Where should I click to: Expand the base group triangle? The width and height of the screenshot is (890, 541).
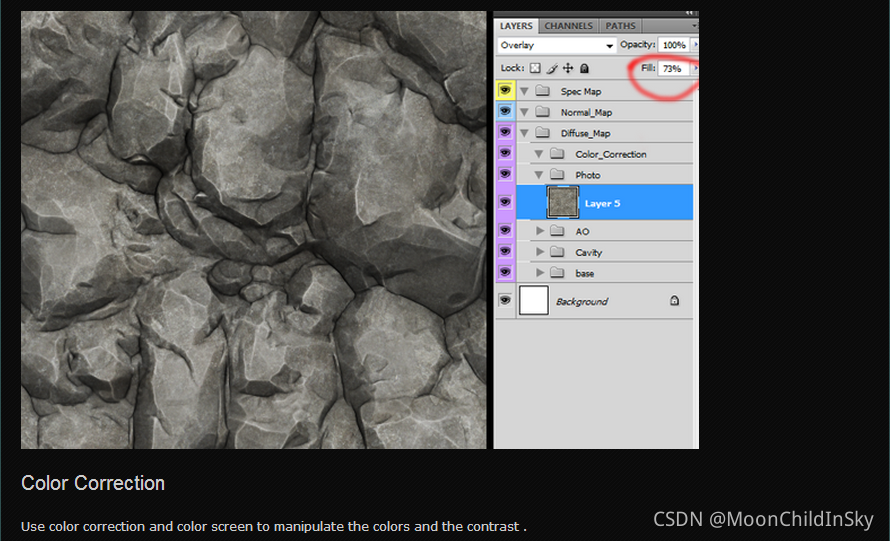tap(540, 272)
